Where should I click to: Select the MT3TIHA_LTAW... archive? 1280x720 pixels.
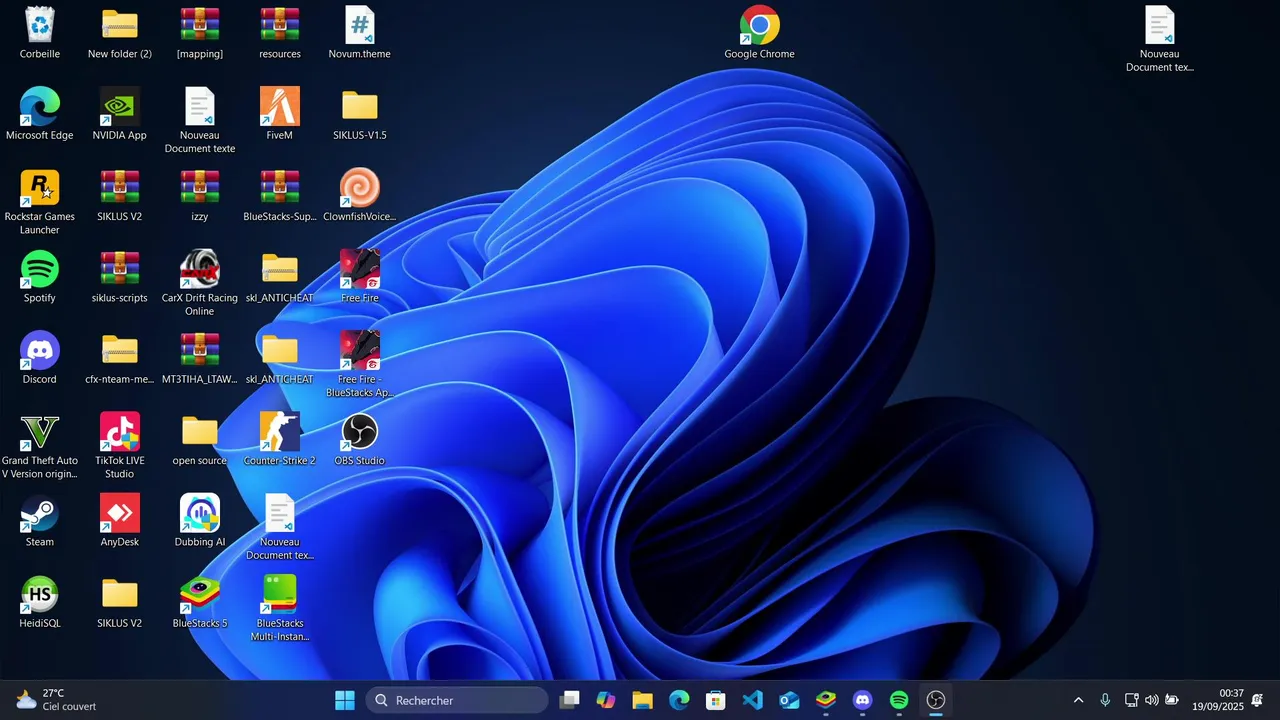200,350
